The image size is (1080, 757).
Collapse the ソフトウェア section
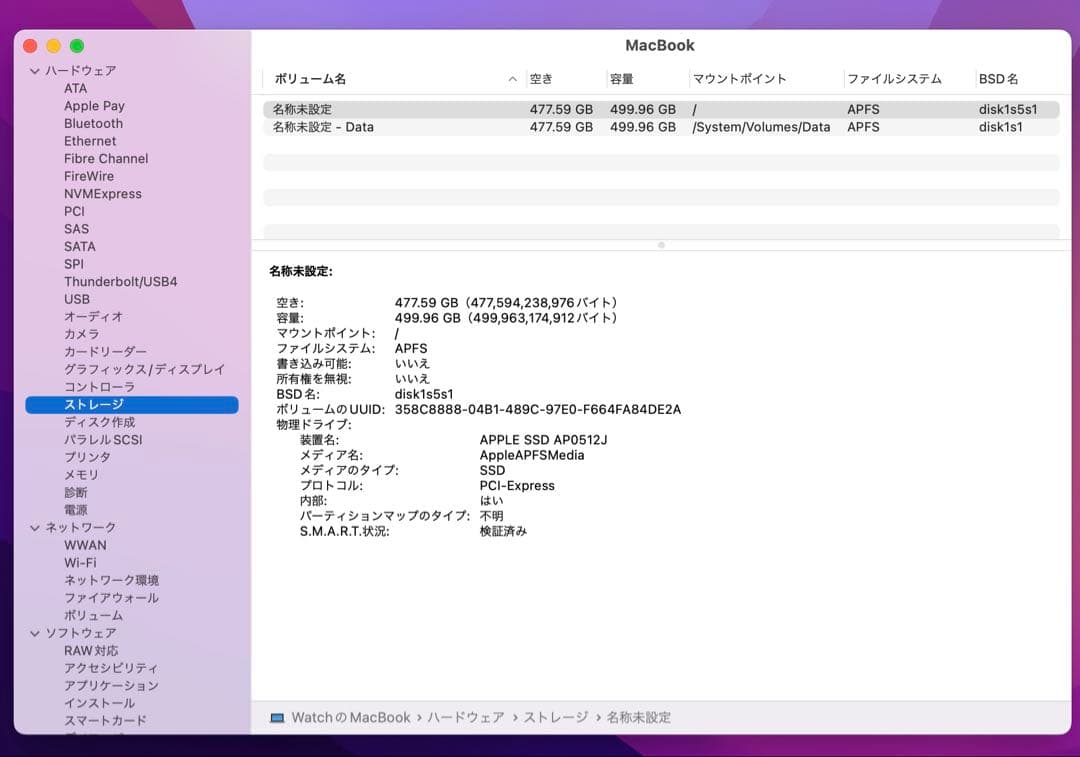tap(35, 633)
